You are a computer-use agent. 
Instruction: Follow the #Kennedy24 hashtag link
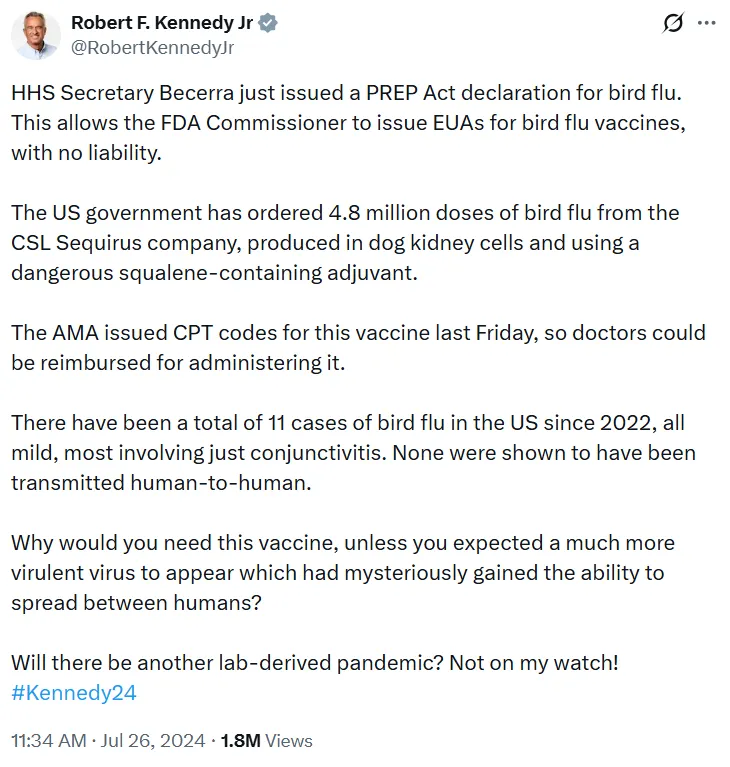pyautogui.click(x=74, y=693)
